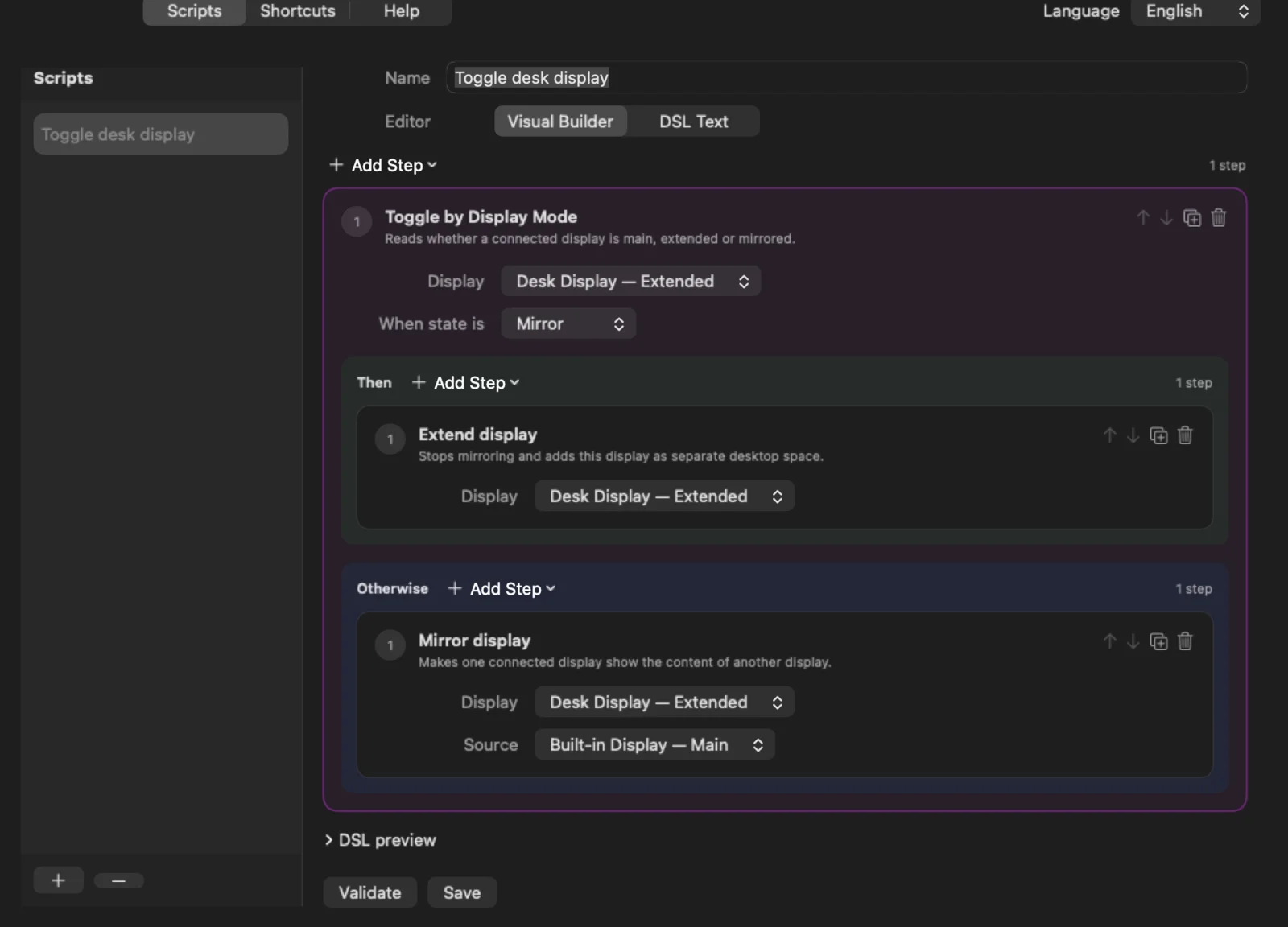
Task: Open the When state is Mirror dropdown
Action: (568, 323)
